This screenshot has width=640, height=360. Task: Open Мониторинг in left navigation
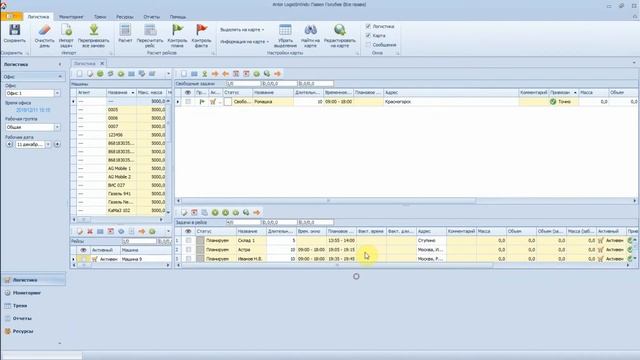click(x=27, y=293)
